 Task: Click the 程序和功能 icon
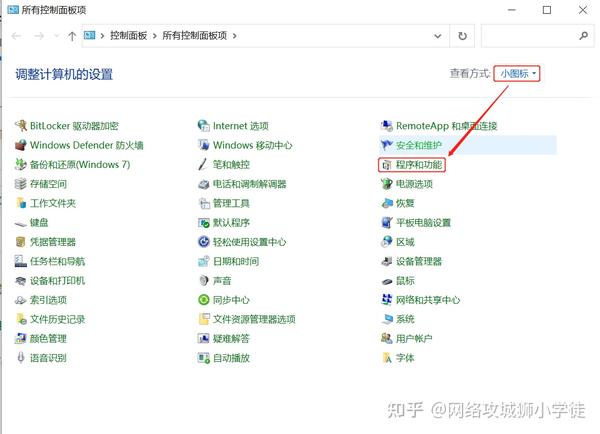(387, 165)
